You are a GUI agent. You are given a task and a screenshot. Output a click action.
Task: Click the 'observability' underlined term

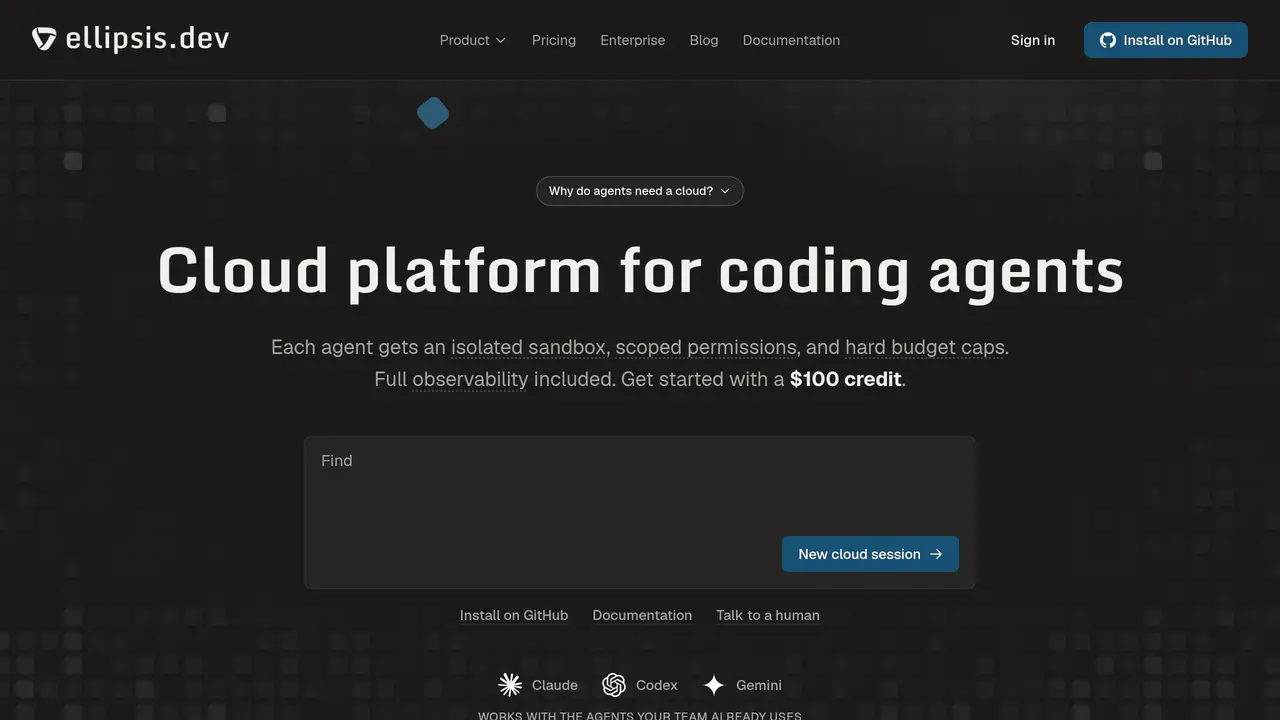pos(470,379)
